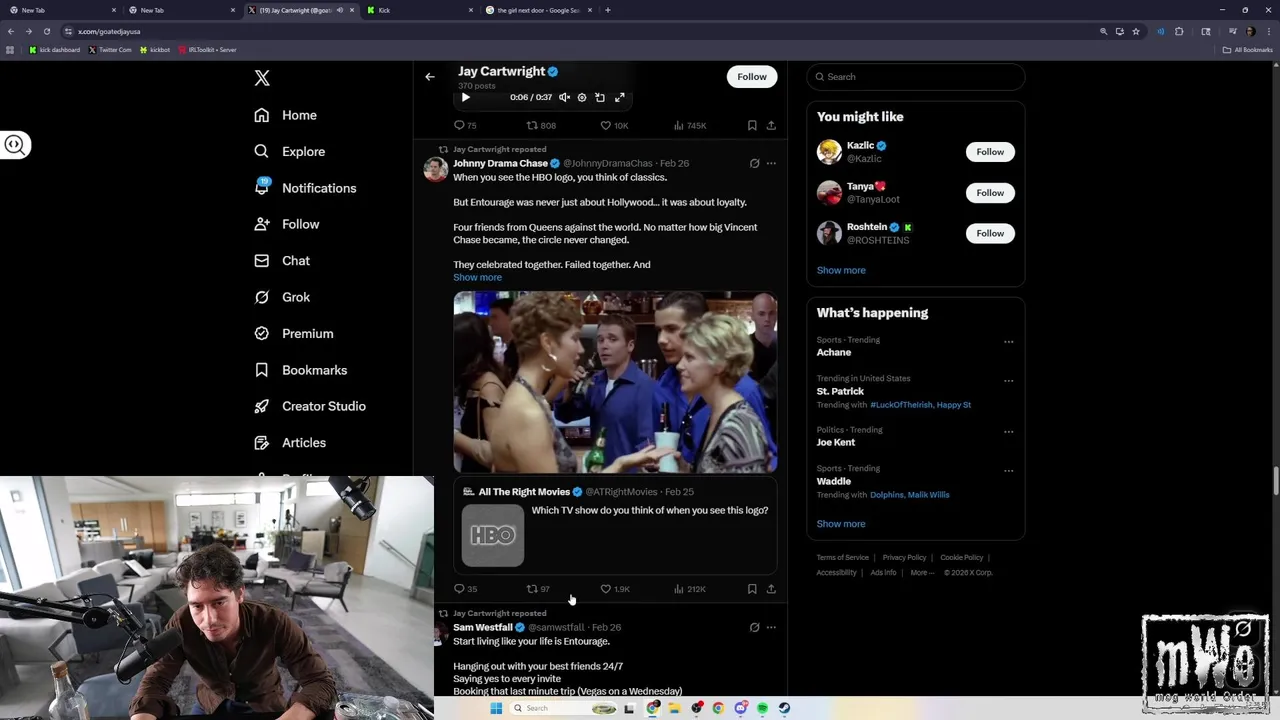The width and height of the screenshot is (1280, 720).
Task: Expand the Johnny Drama post with Show more
Action: [x=477, y=278]
